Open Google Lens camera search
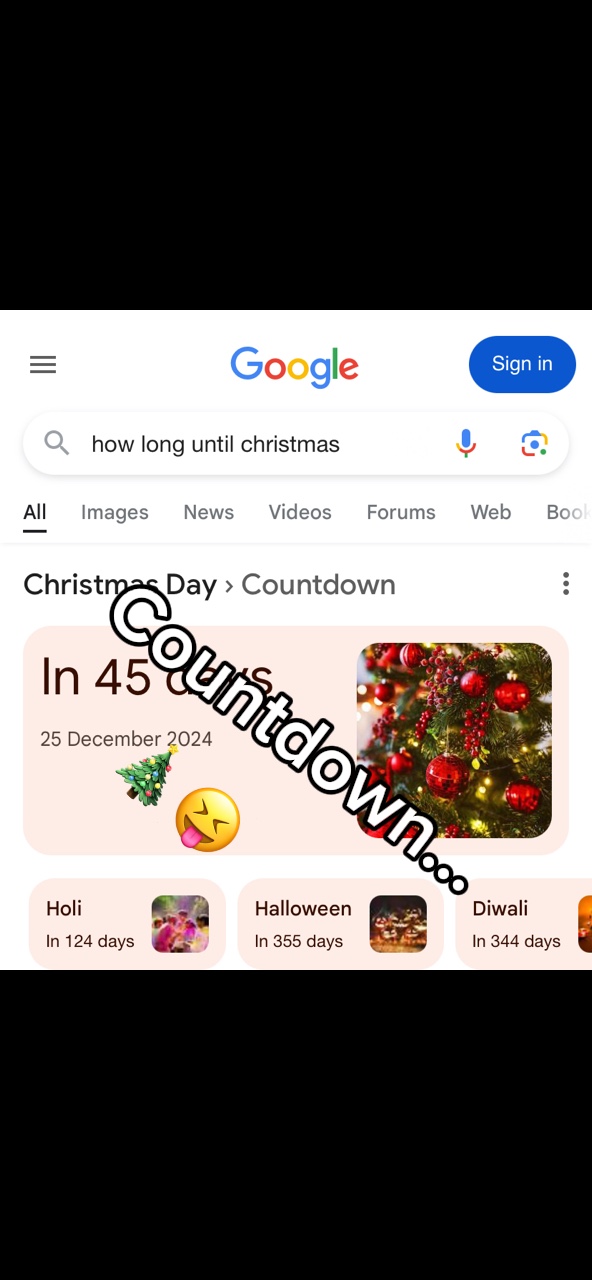This screenshot has width=592, height=1280. (x=535, y=443)
